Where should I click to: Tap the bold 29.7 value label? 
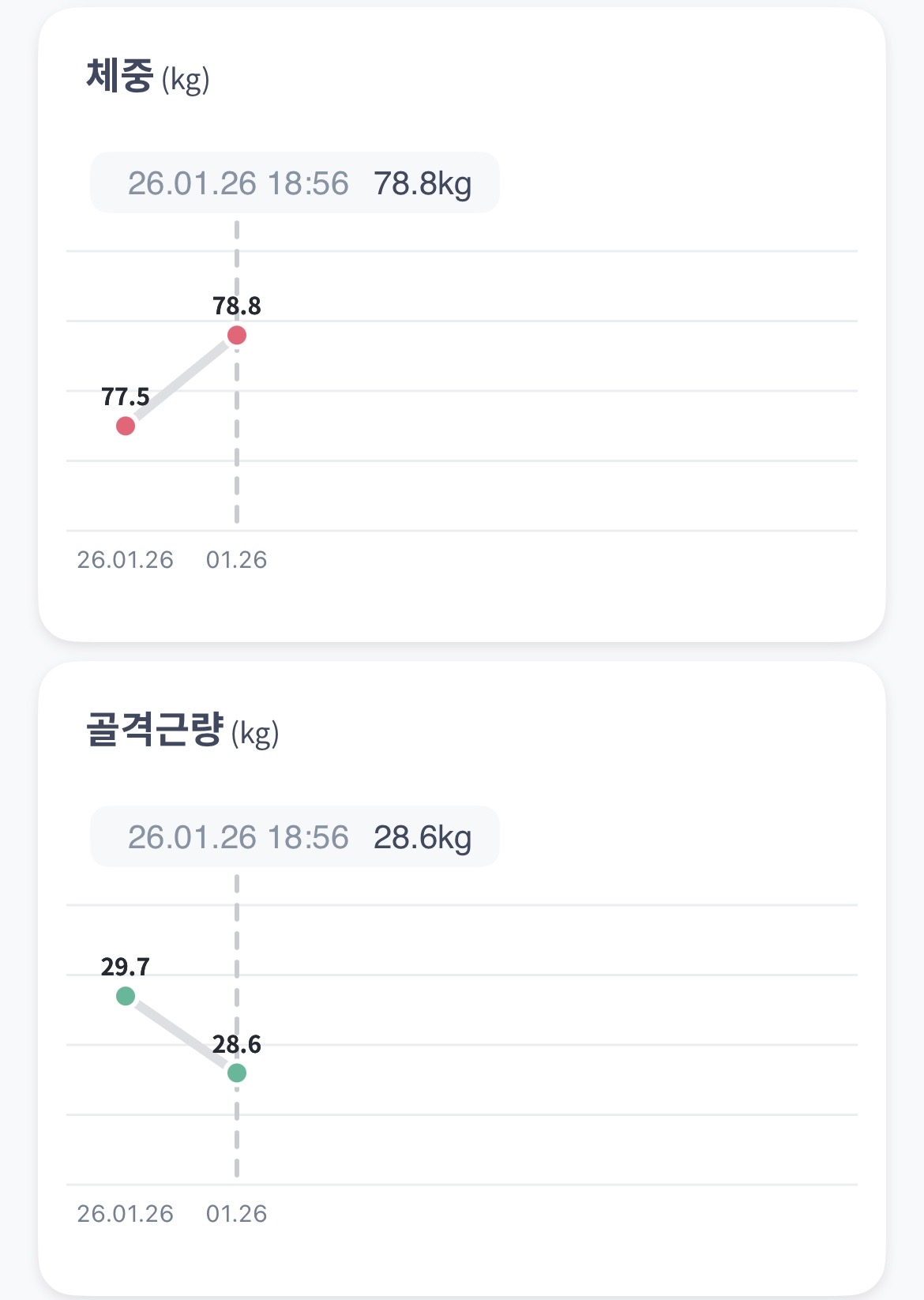[x=126, y=967]
